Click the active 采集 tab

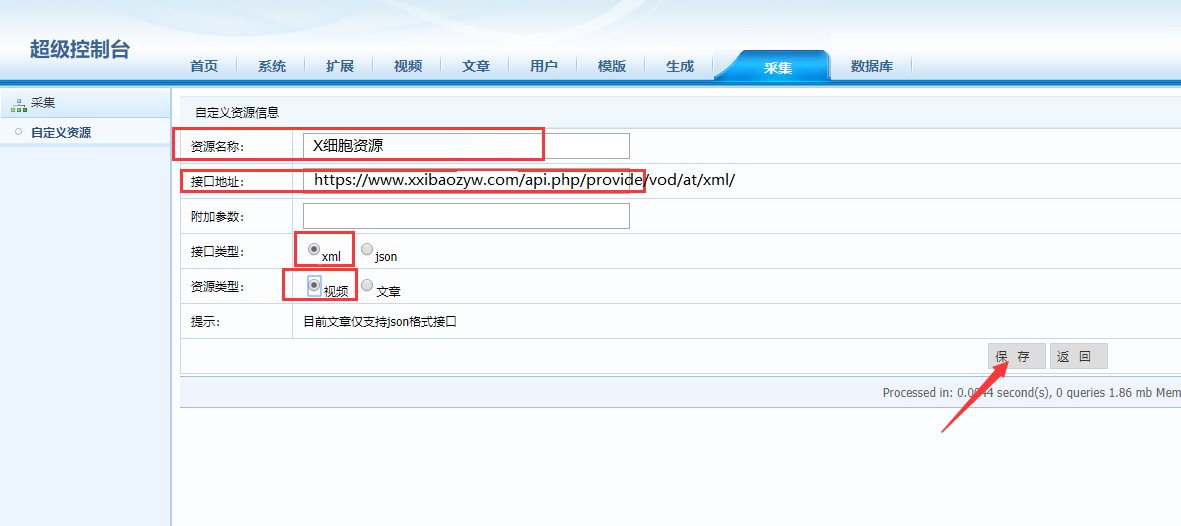777,68
